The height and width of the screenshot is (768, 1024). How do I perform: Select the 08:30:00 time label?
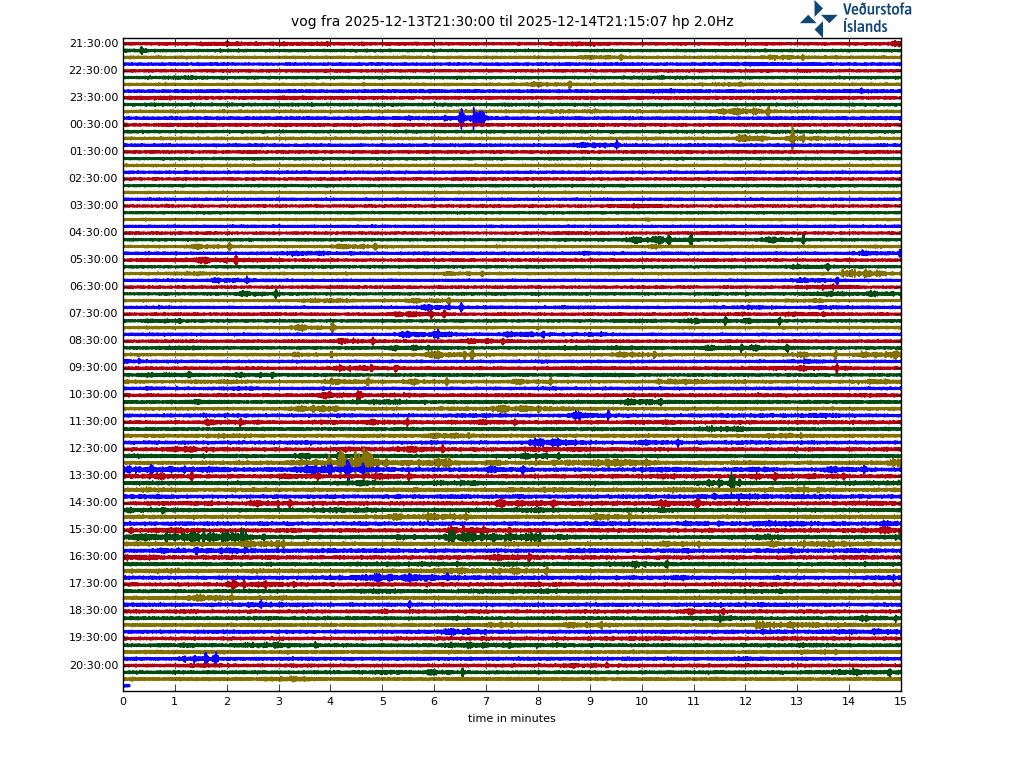coord(94,341)
